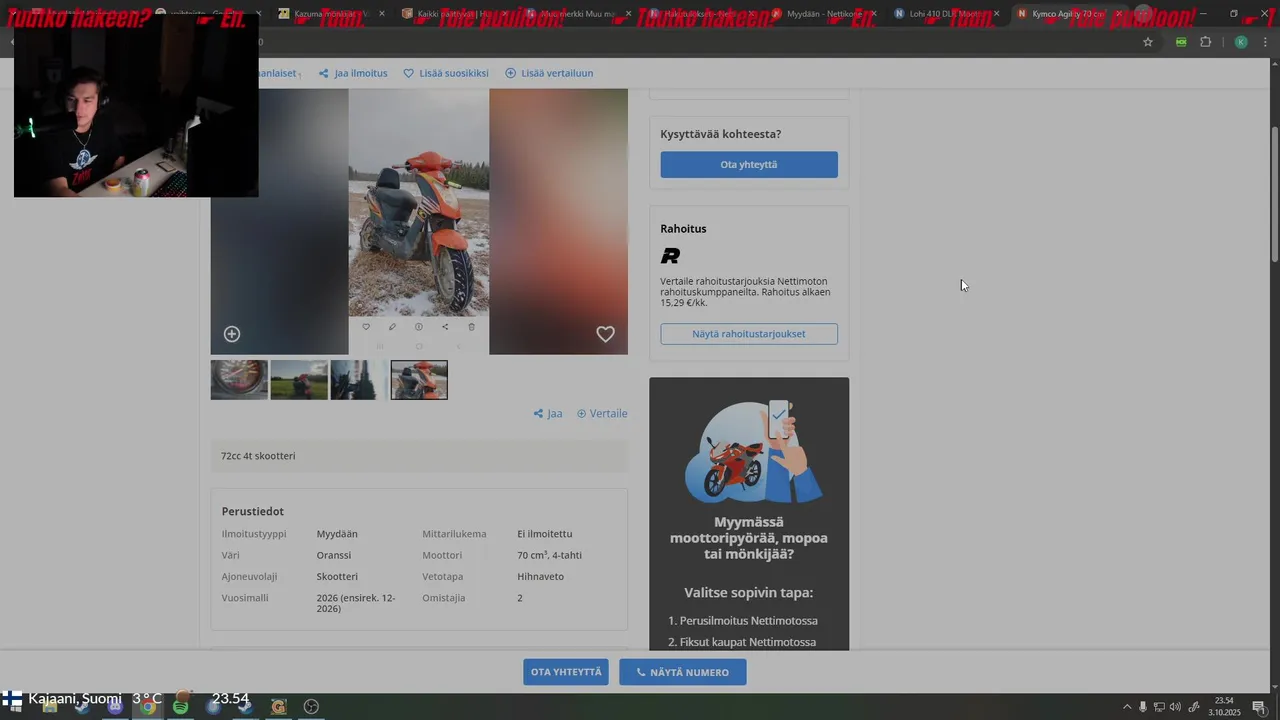Tap the small share icon under scooter photo

pos(445,327)
